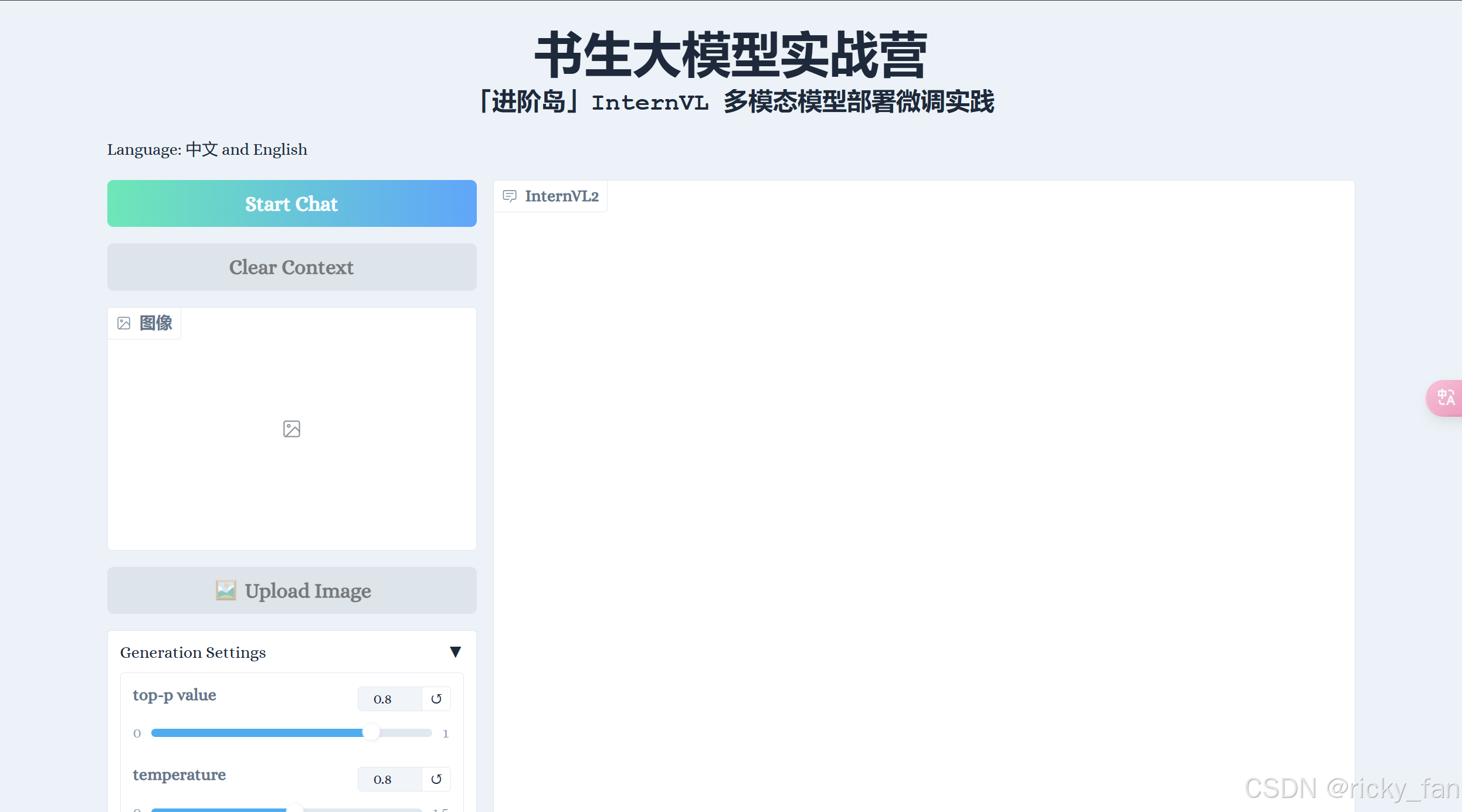This screenshot has height=812, width=1462.
Task: Click the InternVL2 chat bubble icon
Action: tap(510, 196)
